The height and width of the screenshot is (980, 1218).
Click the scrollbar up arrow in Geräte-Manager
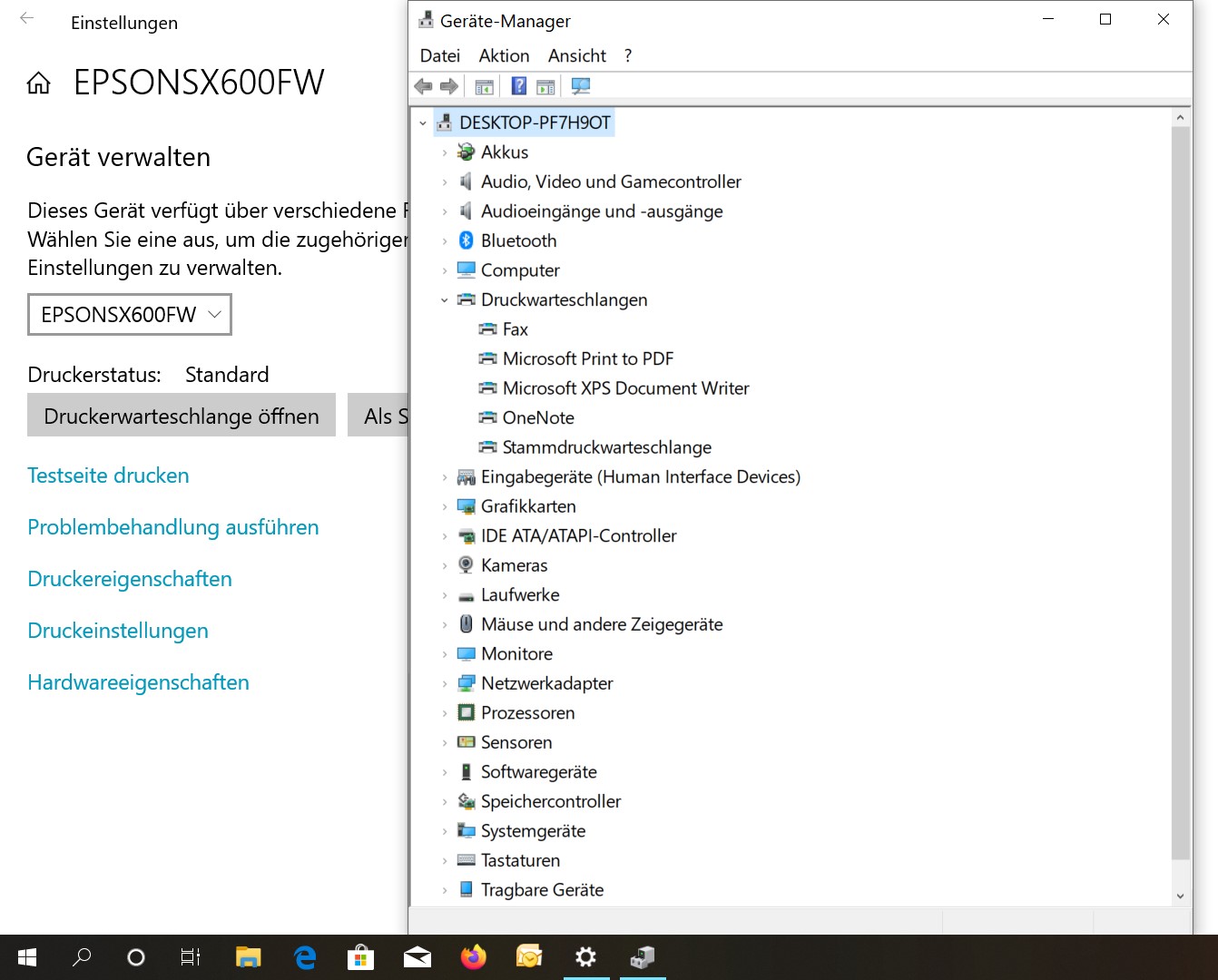pos(1180,118)
